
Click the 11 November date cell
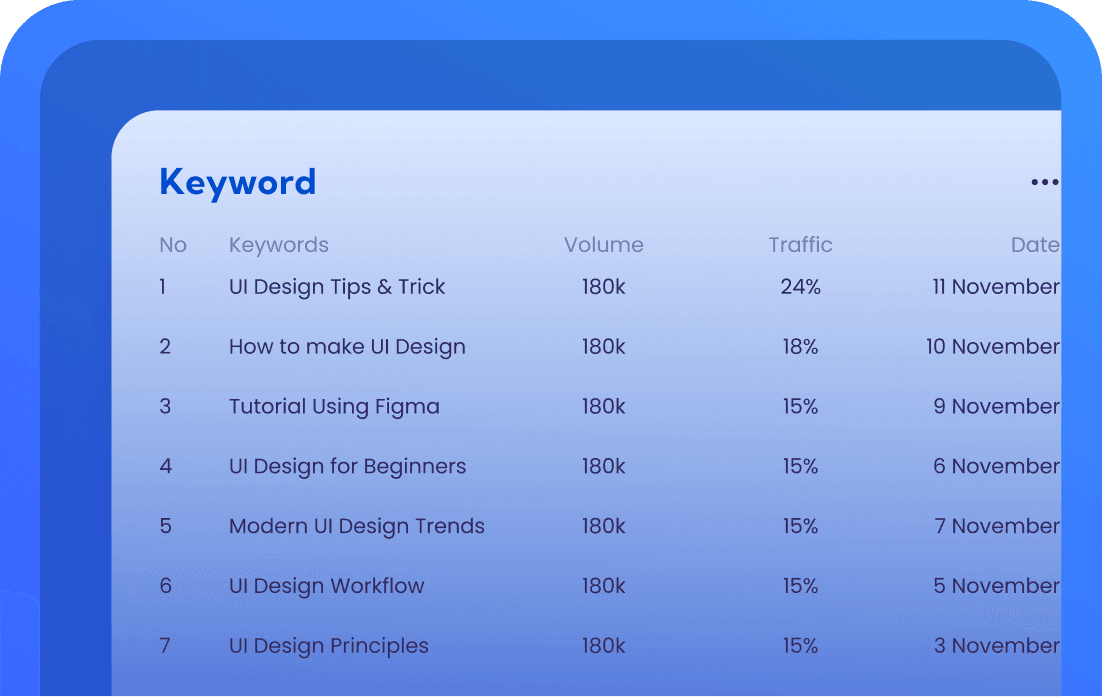995,287
